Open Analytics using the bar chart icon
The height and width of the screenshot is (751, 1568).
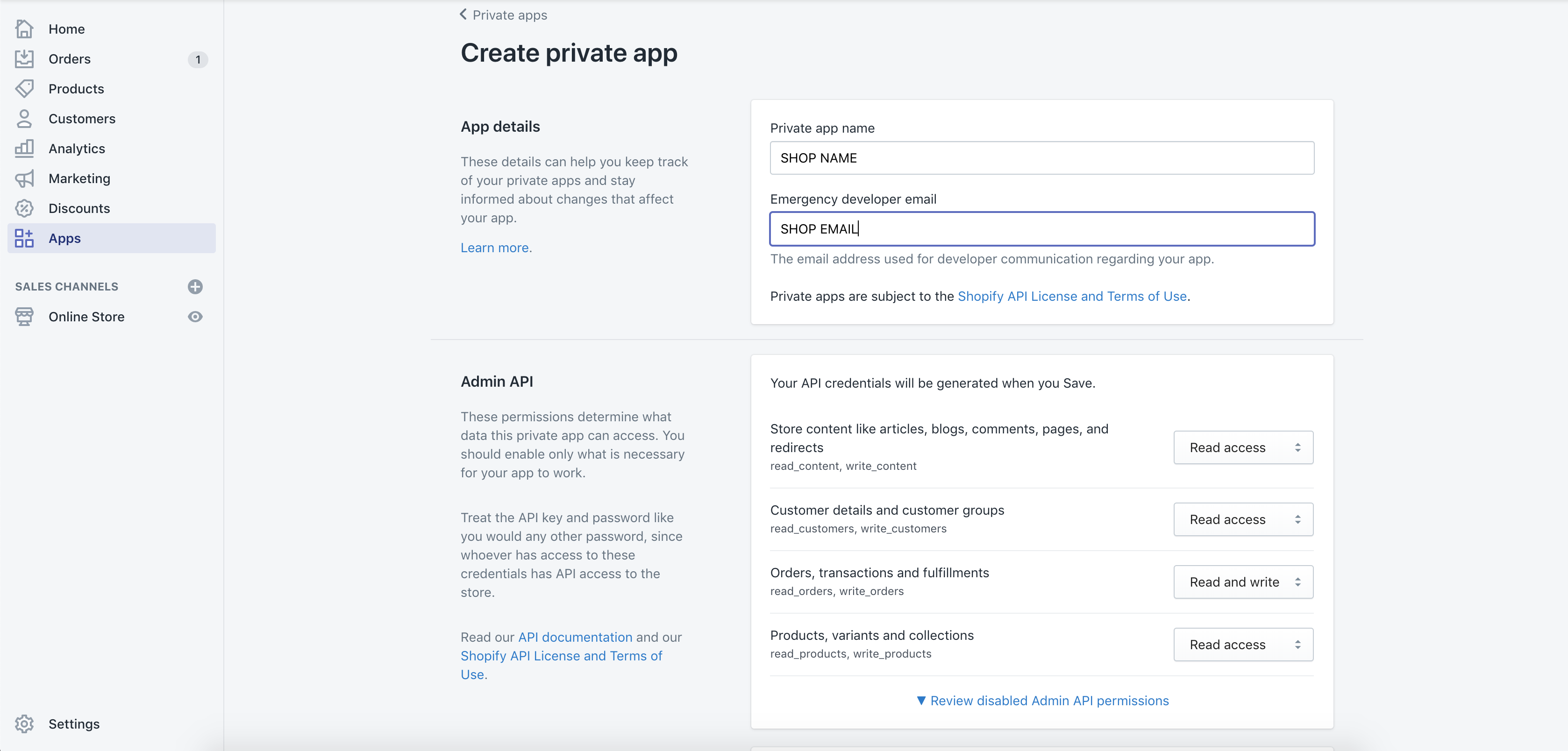click(24, 149)
